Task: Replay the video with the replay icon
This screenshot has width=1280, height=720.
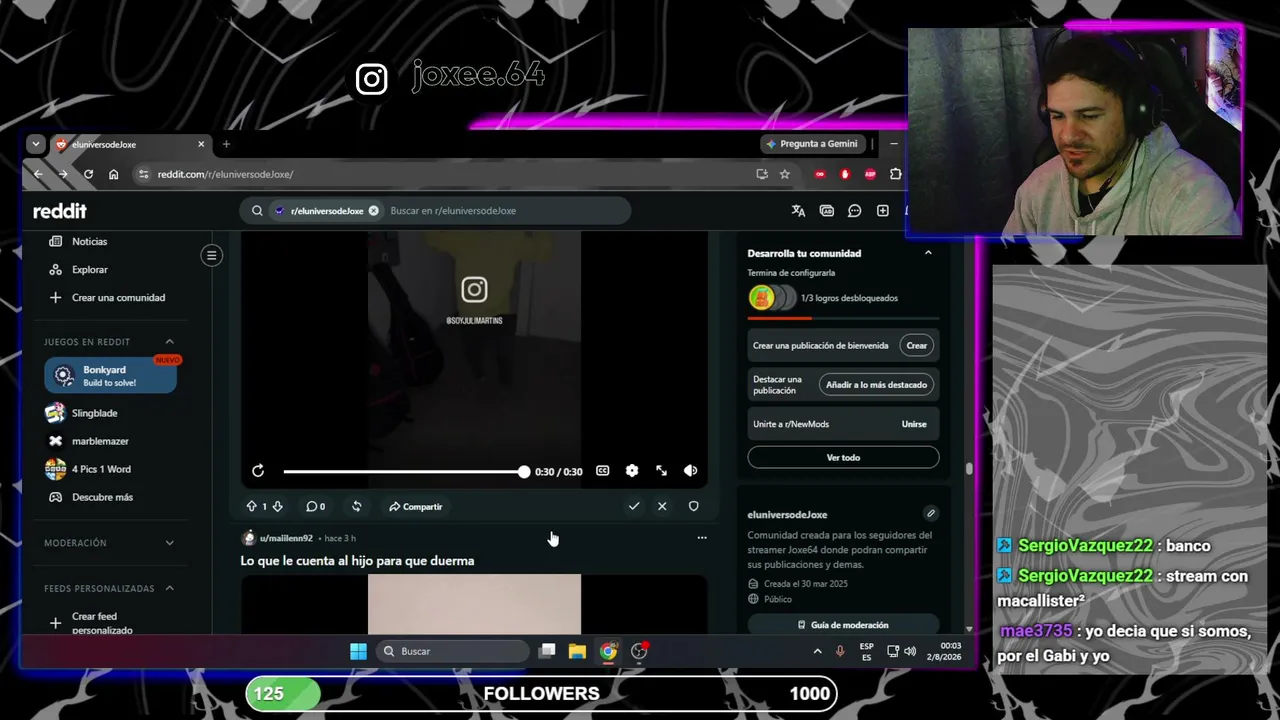Action: click(258, 471)
